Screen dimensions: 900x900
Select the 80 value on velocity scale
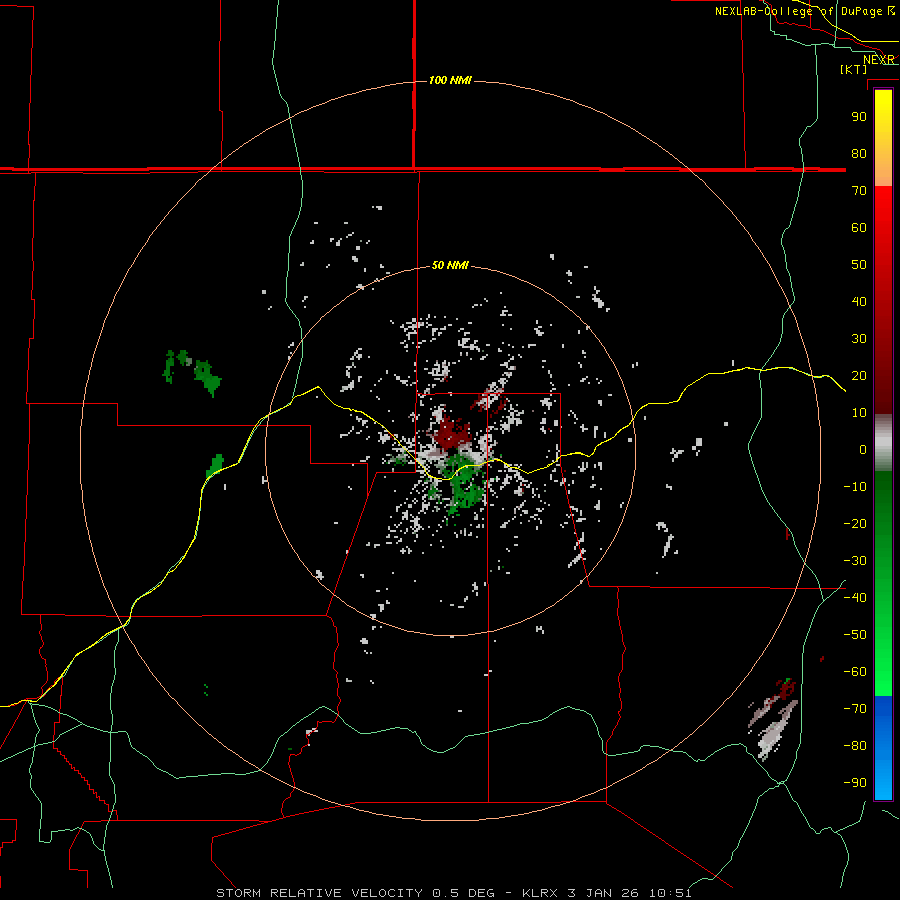coord(859,153)
